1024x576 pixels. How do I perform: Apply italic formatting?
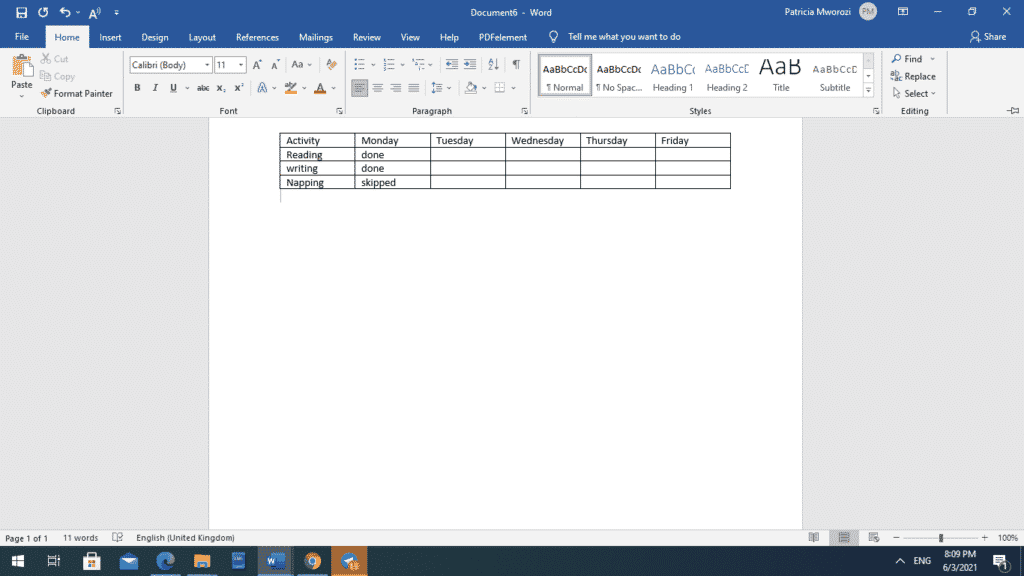coord(152,88)
